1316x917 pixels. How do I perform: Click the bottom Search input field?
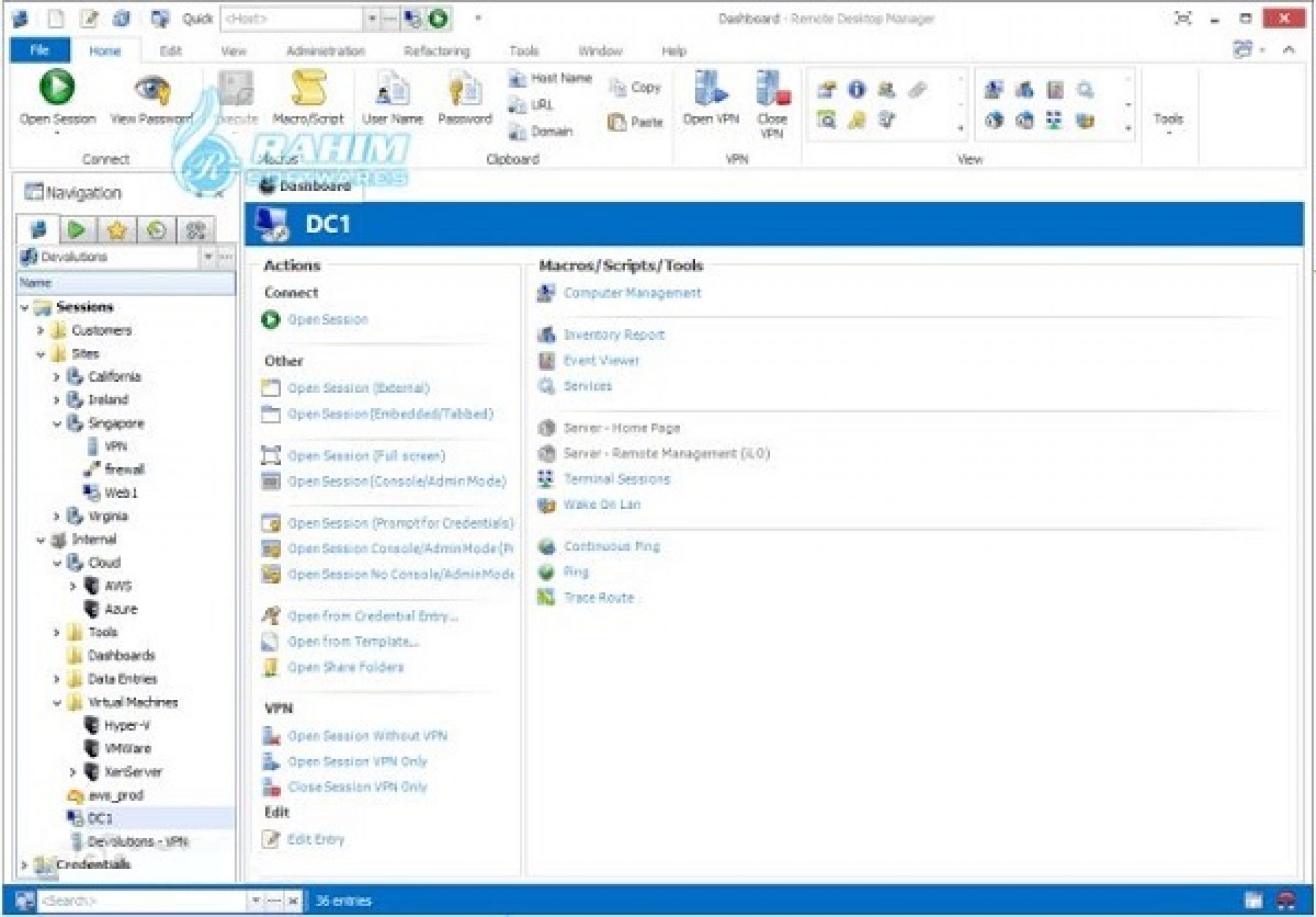141,900
